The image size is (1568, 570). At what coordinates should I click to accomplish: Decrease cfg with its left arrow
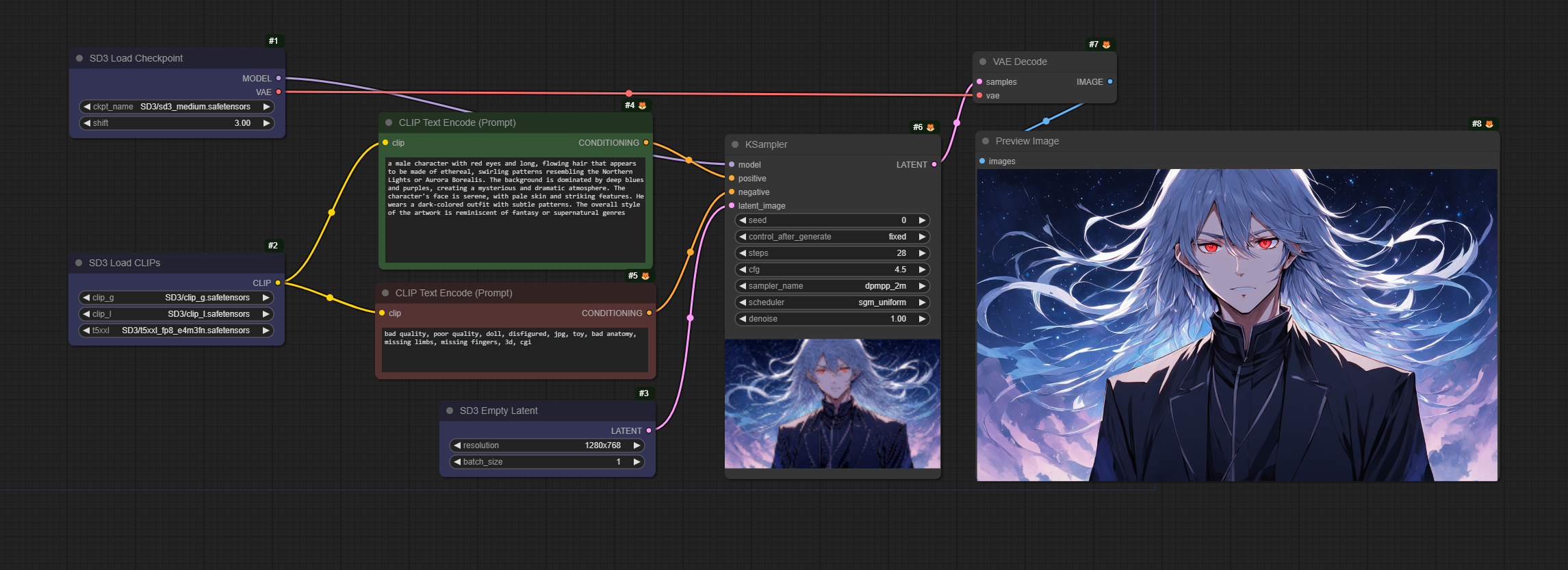pyautogui.click(x=743, y=270)
